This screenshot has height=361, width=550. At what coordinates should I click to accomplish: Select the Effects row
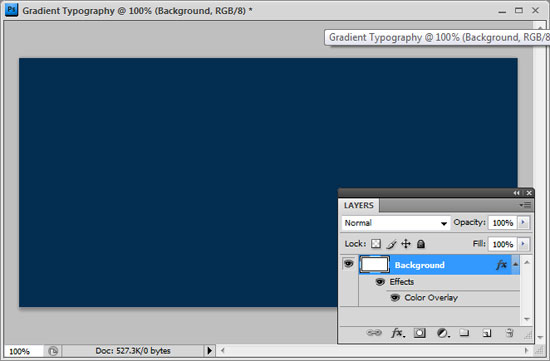pyautogui.click(x=439, y=282)
